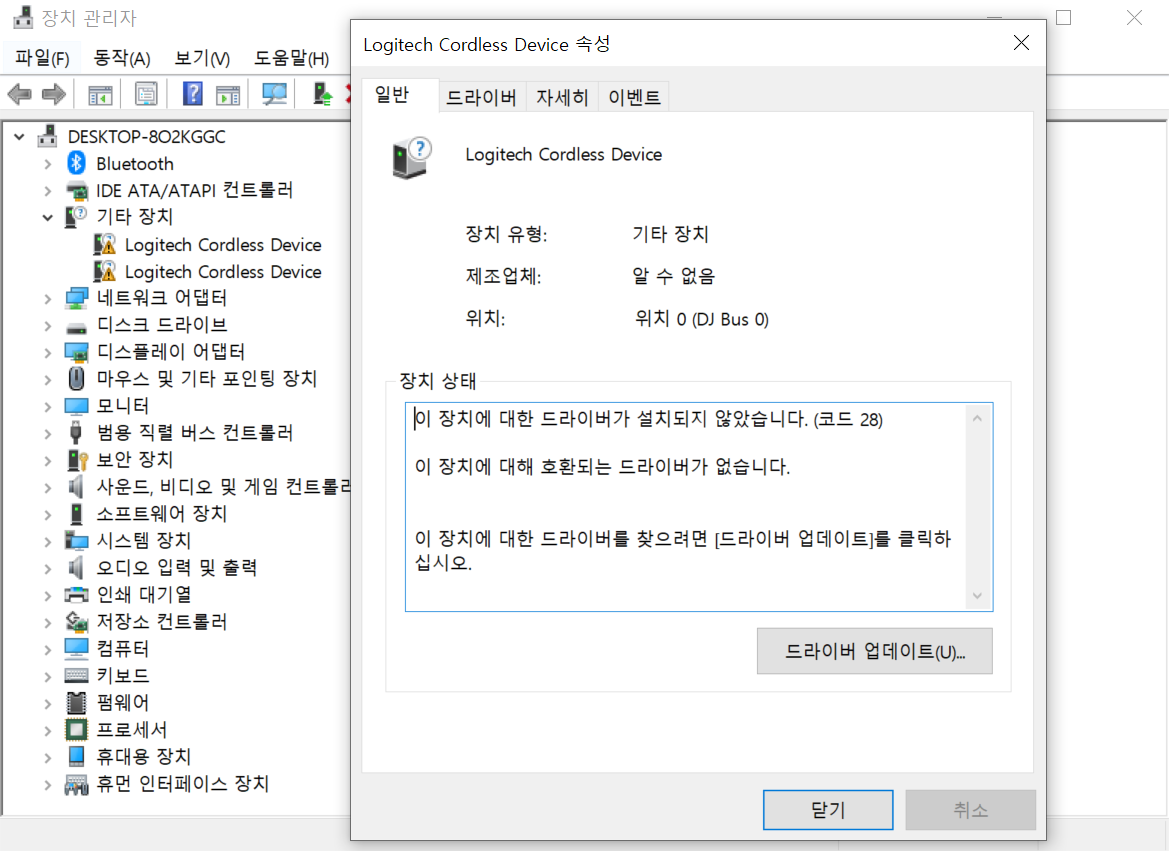Expand the 컴퓨터 category

[x=48, y=650]
